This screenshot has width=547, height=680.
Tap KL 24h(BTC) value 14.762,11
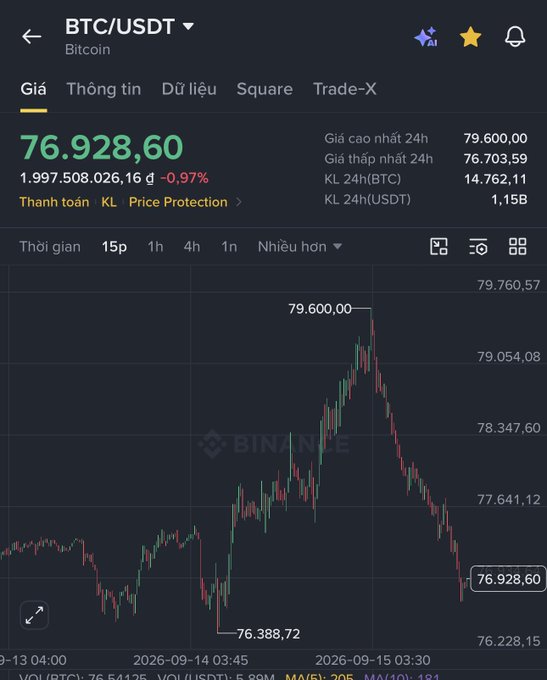[495, 179]
